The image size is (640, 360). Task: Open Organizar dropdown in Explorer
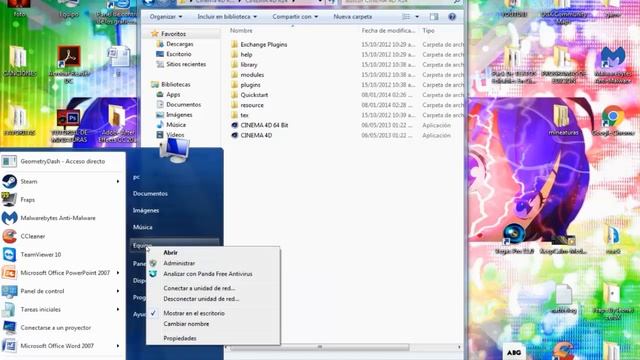(x=166, y=17)
